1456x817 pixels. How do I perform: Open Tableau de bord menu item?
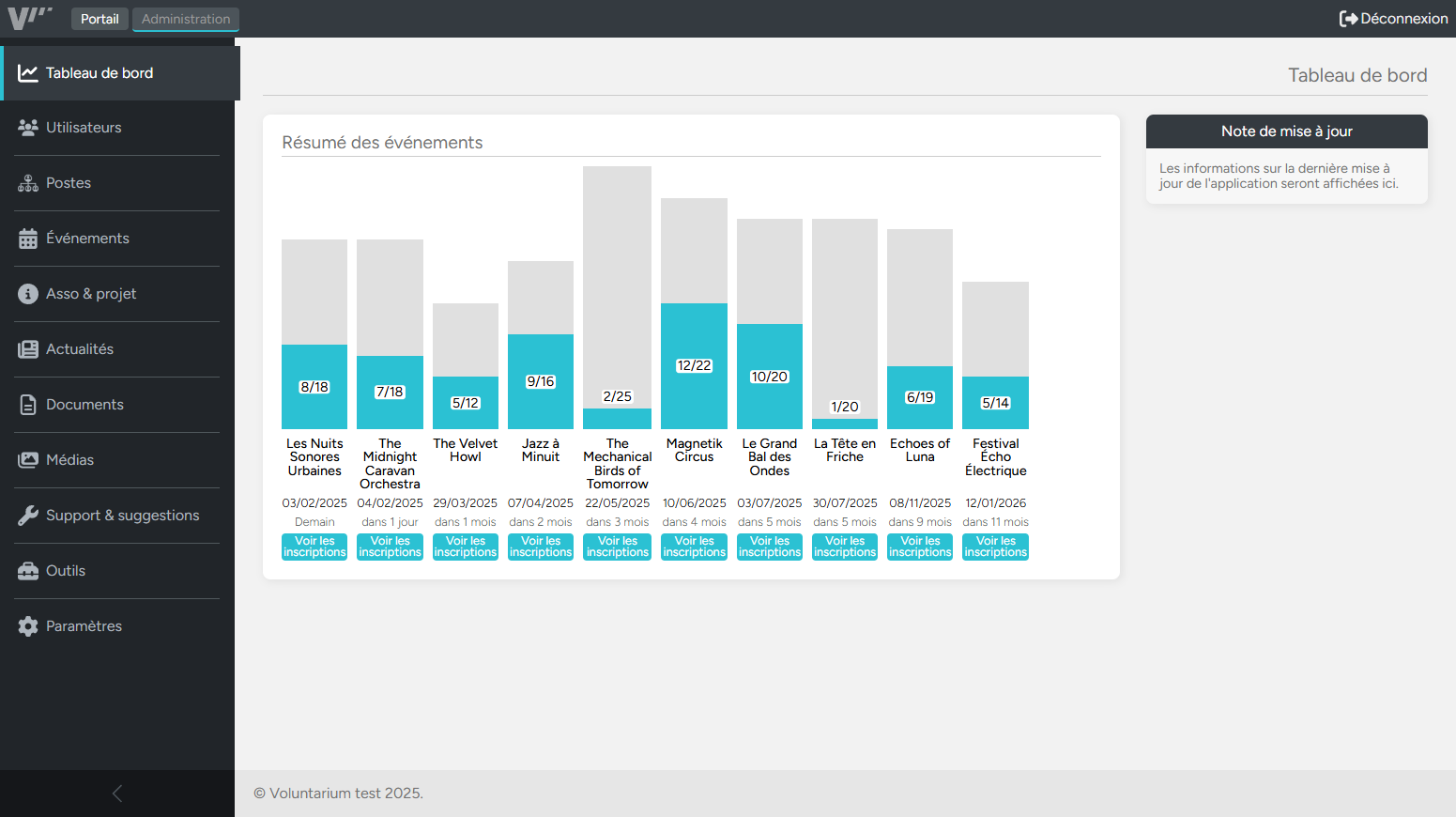click(100, 73)
